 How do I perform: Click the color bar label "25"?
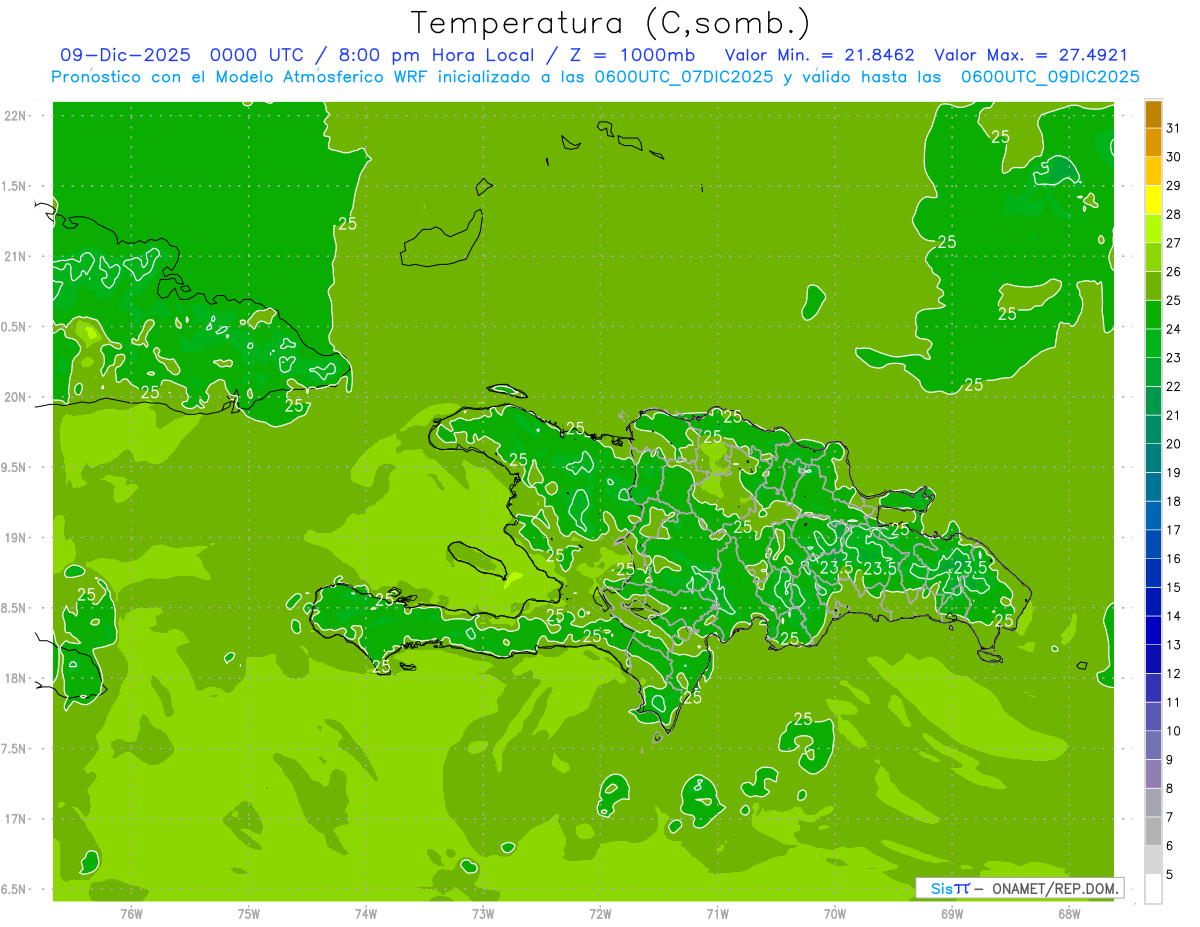[1174, 300]
